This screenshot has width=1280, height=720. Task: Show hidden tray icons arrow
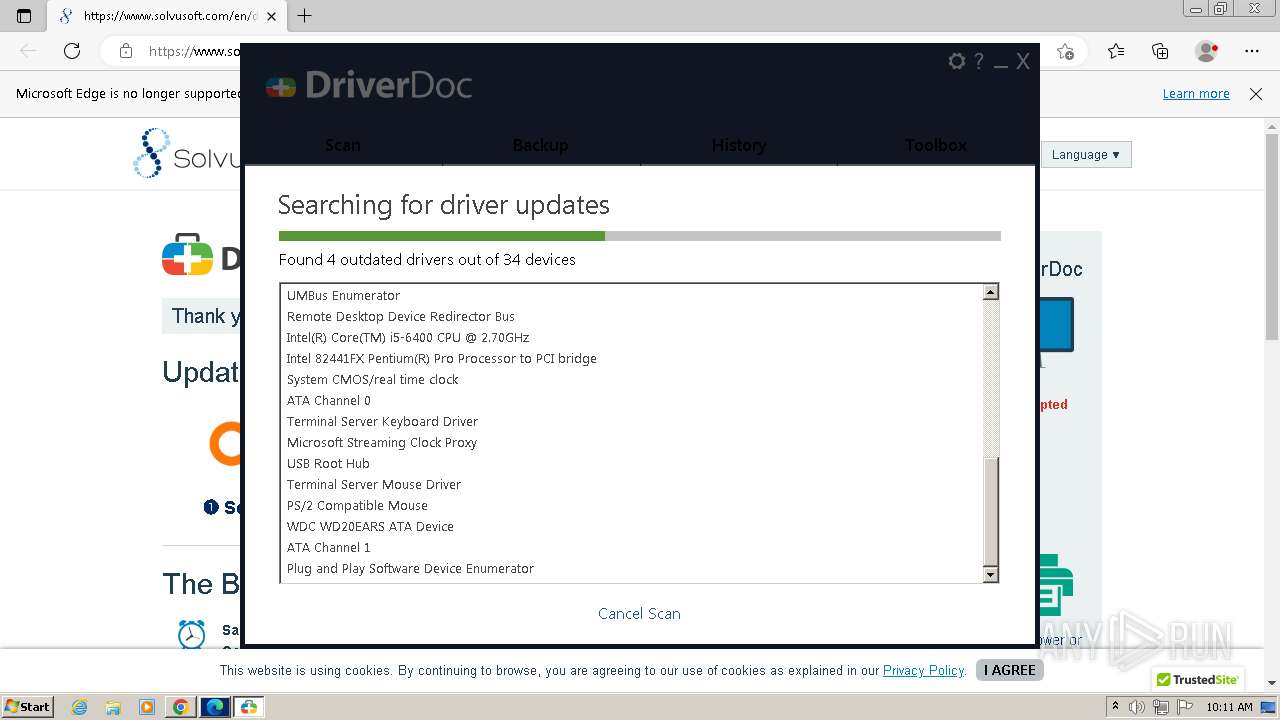(x=1115, y=706)
